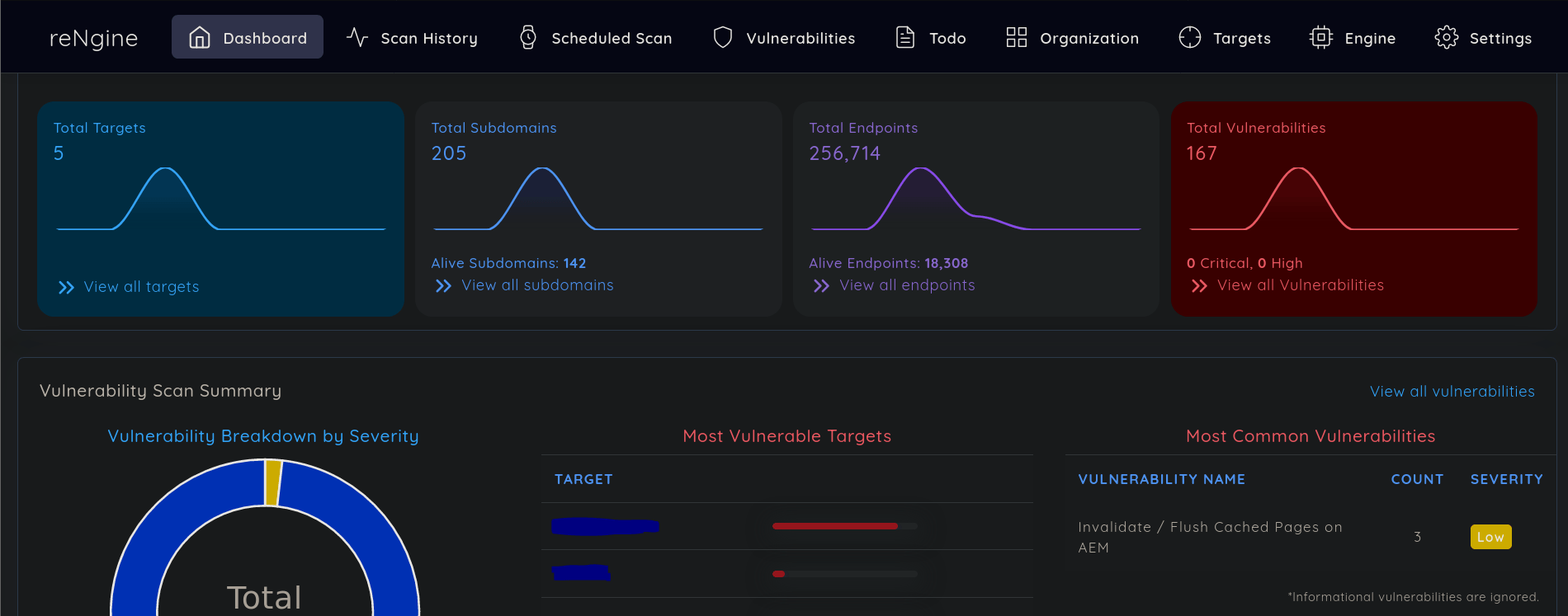Click Alive Subdomains: 142 text
Viewport: 1568px width, 616px height.
pyautogui.click(x=508, y=263)
